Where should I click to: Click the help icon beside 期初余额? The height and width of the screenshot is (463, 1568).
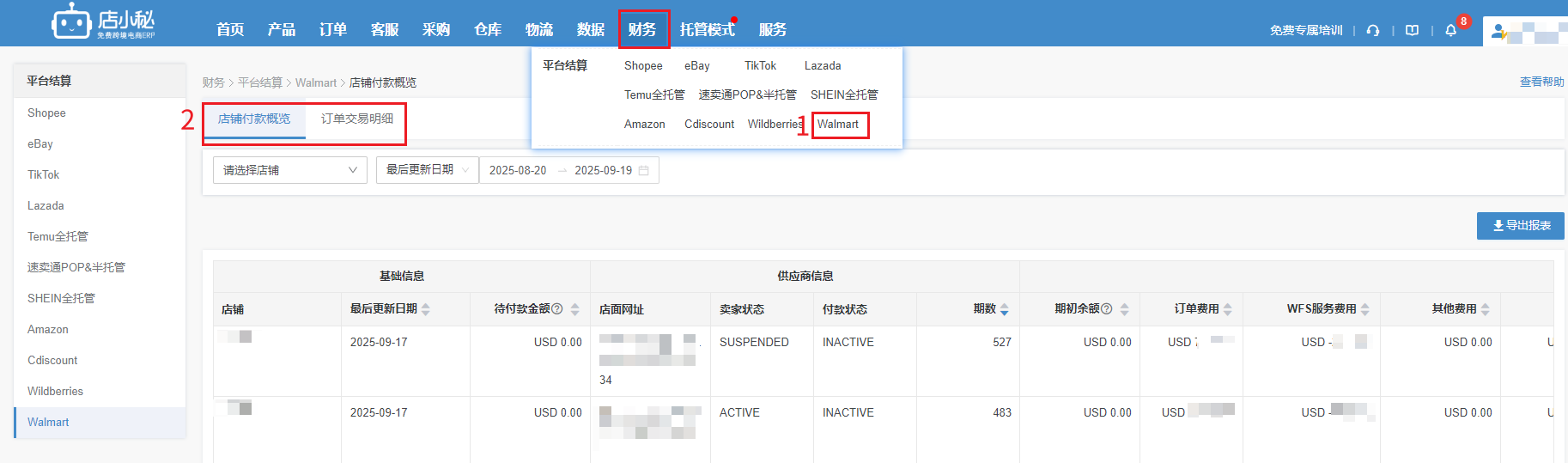1107,308
